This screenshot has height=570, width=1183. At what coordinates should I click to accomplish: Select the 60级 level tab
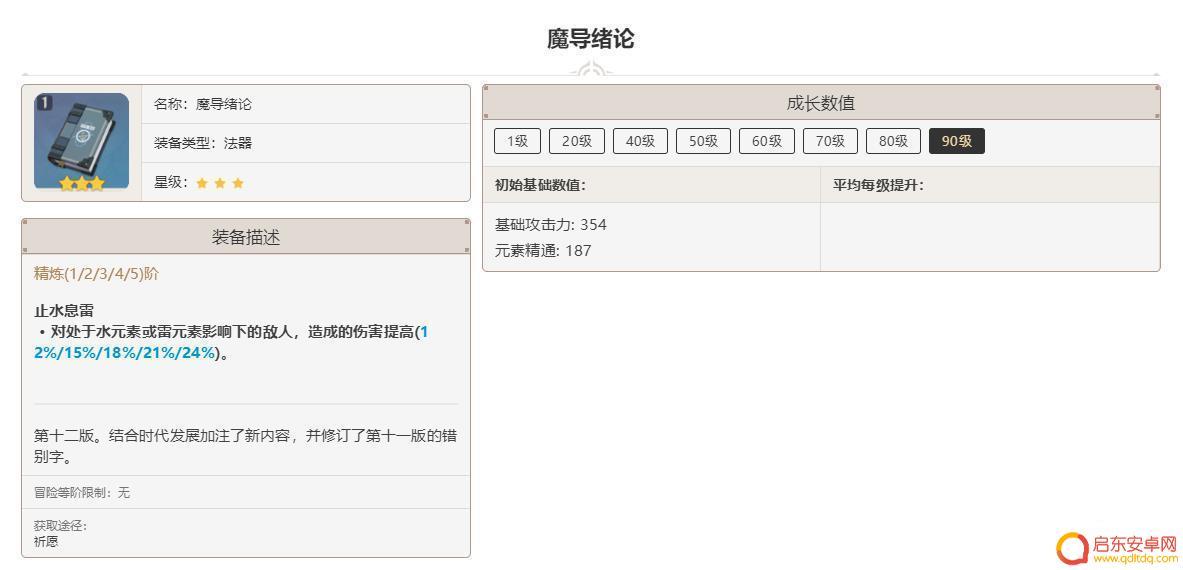[767, 141]
